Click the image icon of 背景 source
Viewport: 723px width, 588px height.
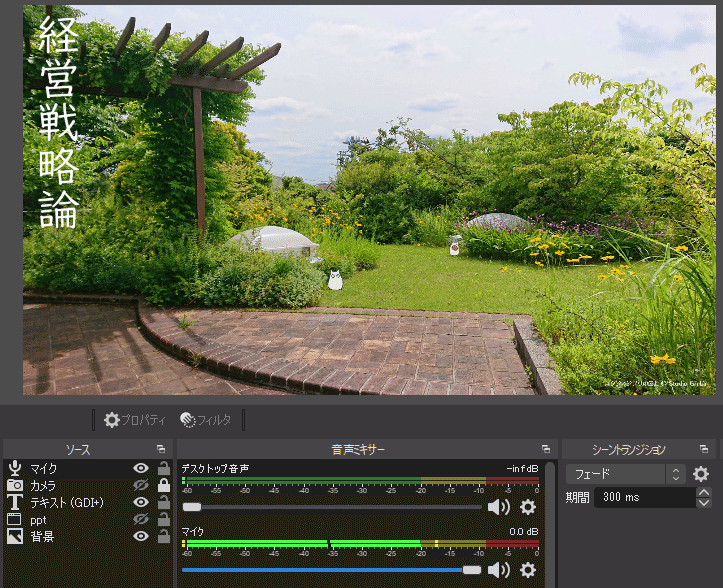15,536
